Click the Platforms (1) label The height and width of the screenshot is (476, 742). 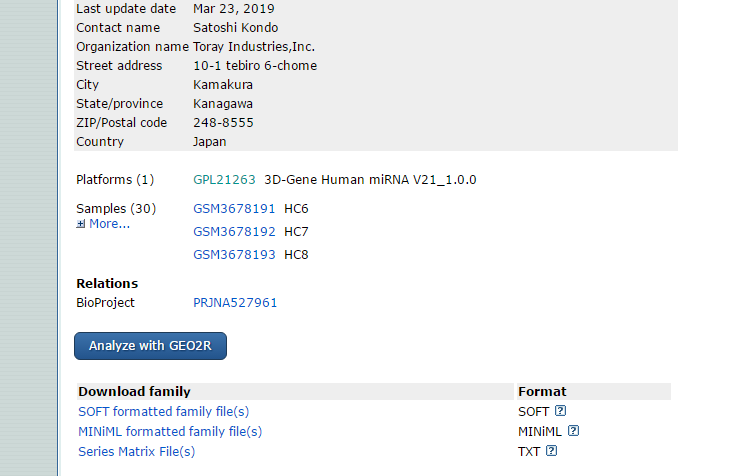coord(115,180)
